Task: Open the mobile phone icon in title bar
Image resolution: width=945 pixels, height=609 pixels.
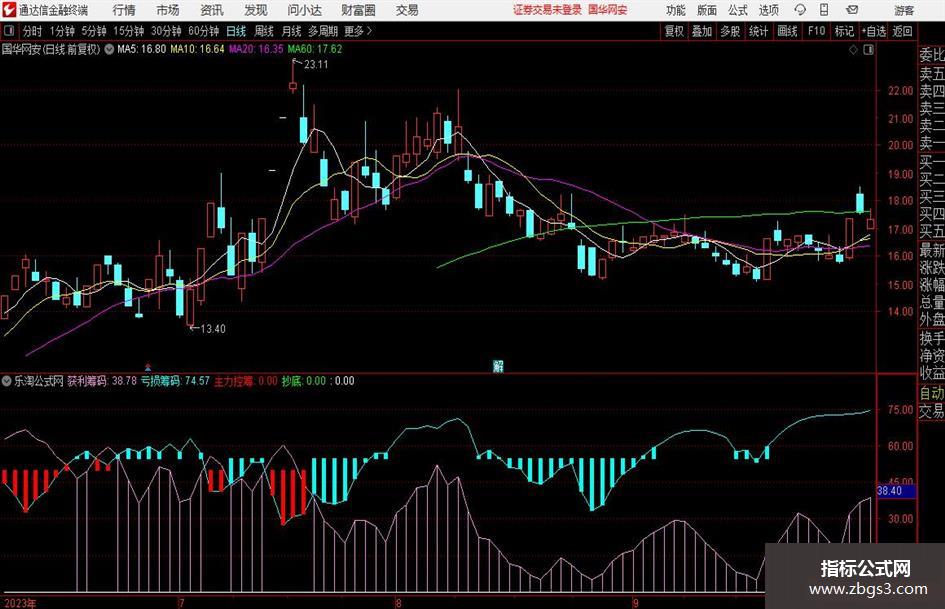Action: pyautogui.click(x=824, y=10)
